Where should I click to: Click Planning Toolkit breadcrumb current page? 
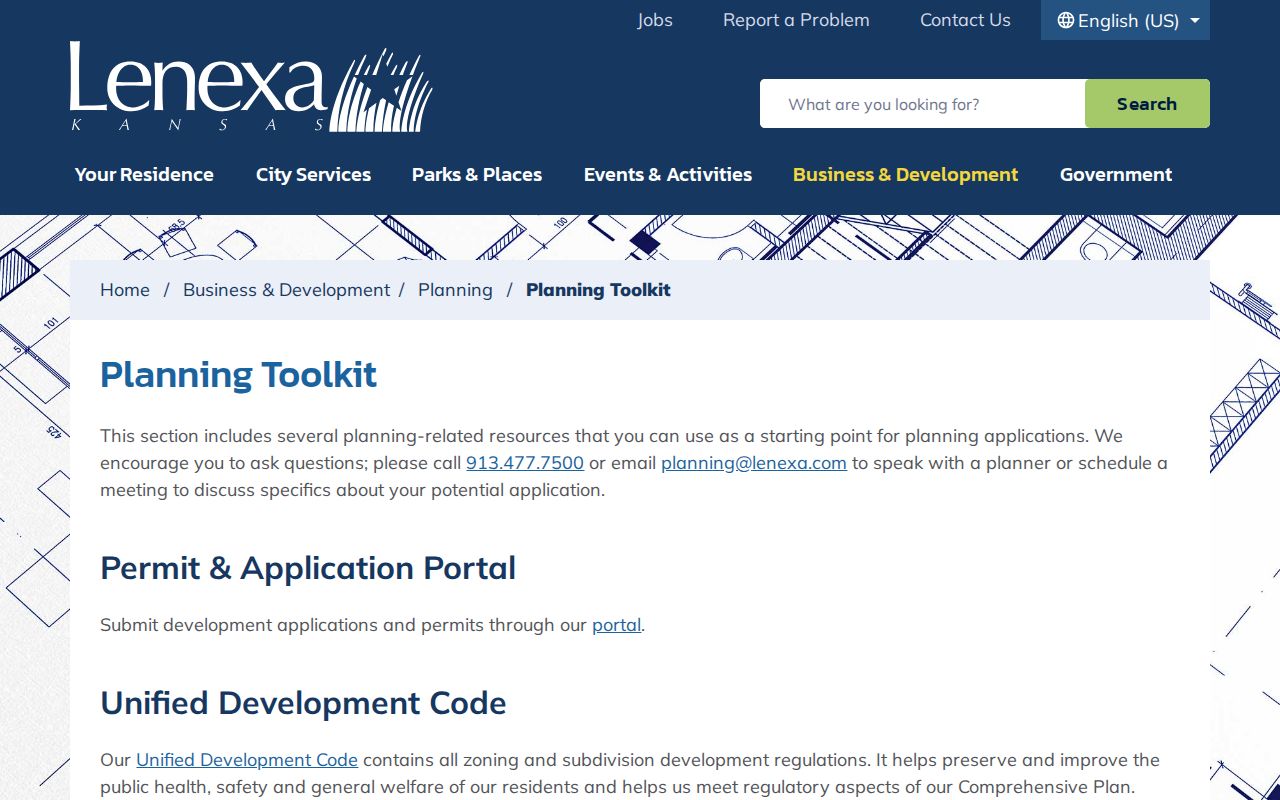tap(598, 290)
